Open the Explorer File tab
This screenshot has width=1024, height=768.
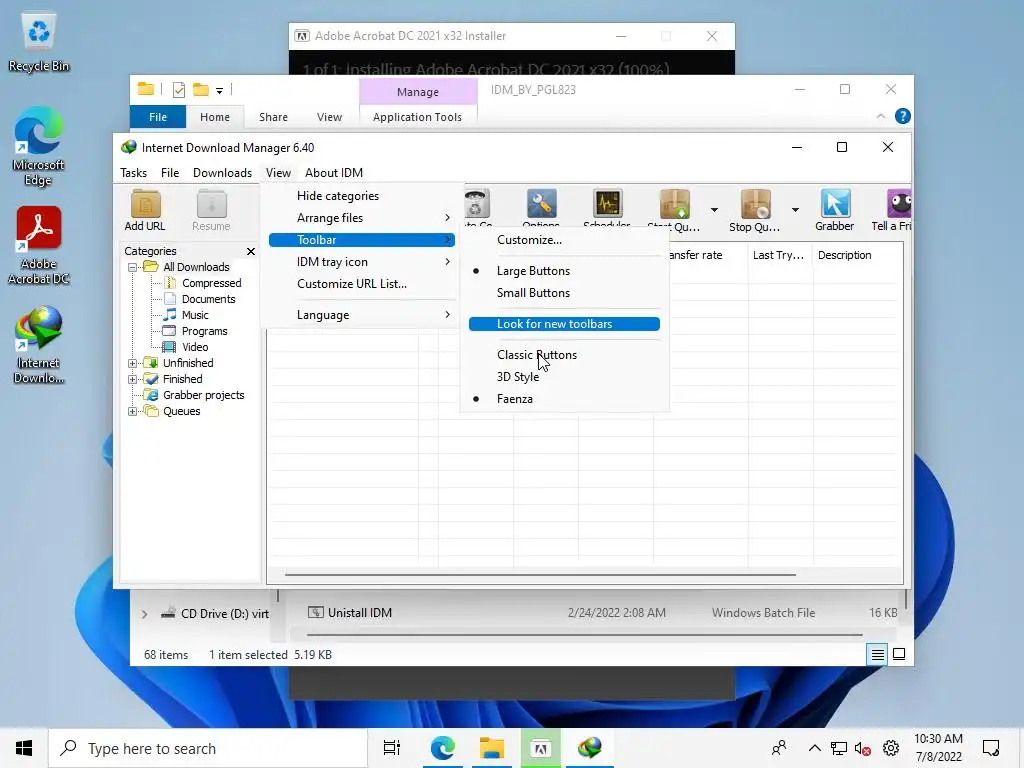tap(158, 117)
